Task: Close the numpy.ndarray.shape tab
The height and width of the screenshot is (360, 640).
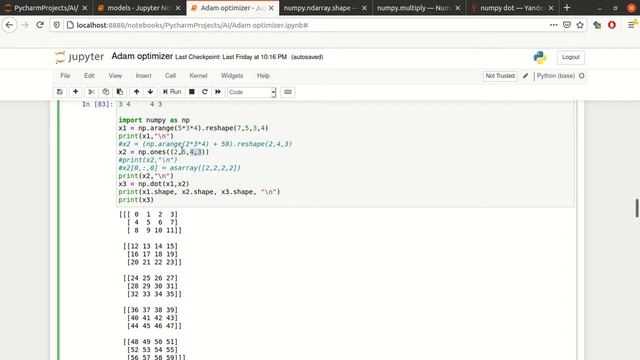Action: pyautogui.click(x=364, y=8)
